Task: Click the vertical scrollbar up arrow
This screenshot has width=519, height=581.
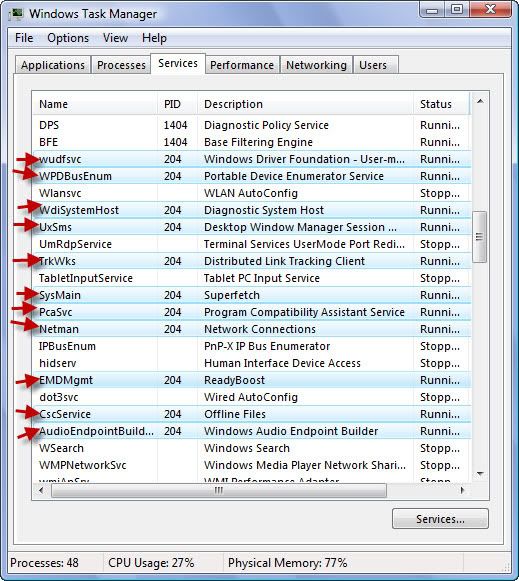Action: tap(480, 101)
